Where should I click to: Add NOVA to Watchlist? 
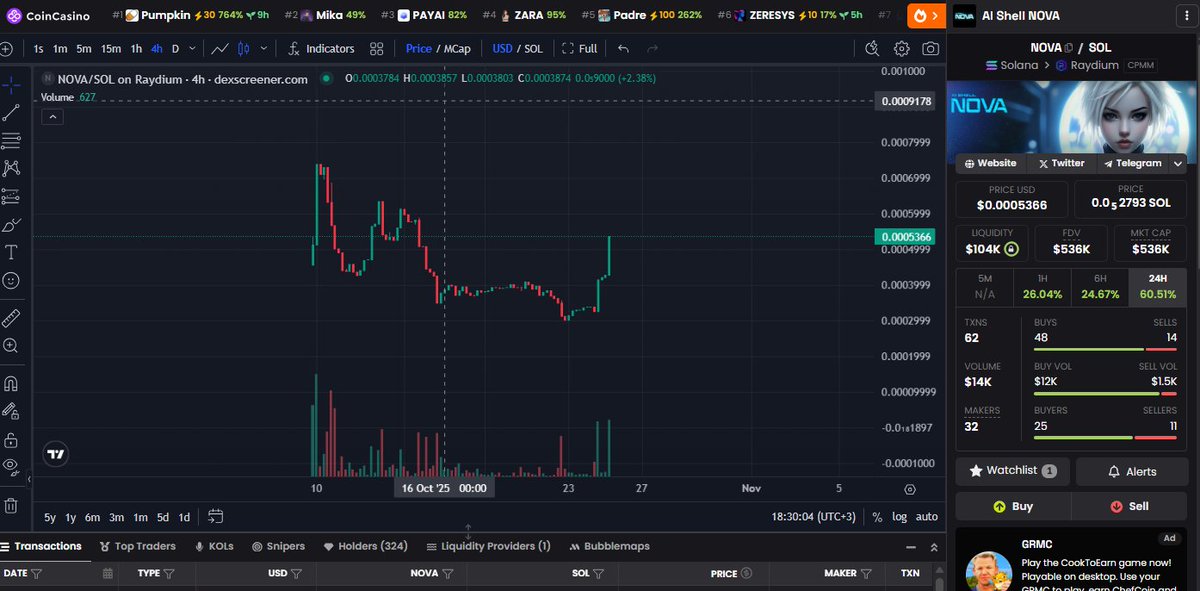(1013, 471)
